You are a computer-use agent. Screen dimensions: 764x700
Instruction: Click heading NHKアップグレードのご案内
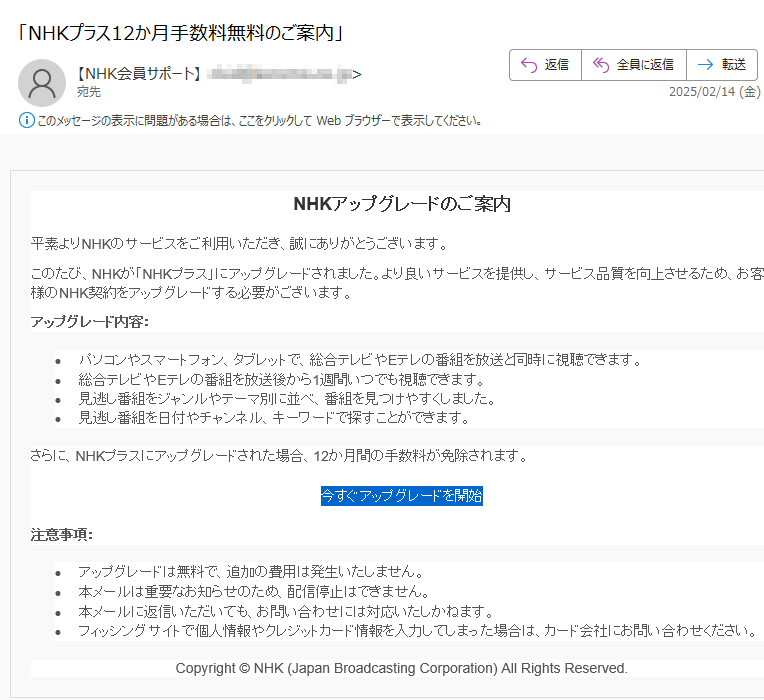(402, 204)
